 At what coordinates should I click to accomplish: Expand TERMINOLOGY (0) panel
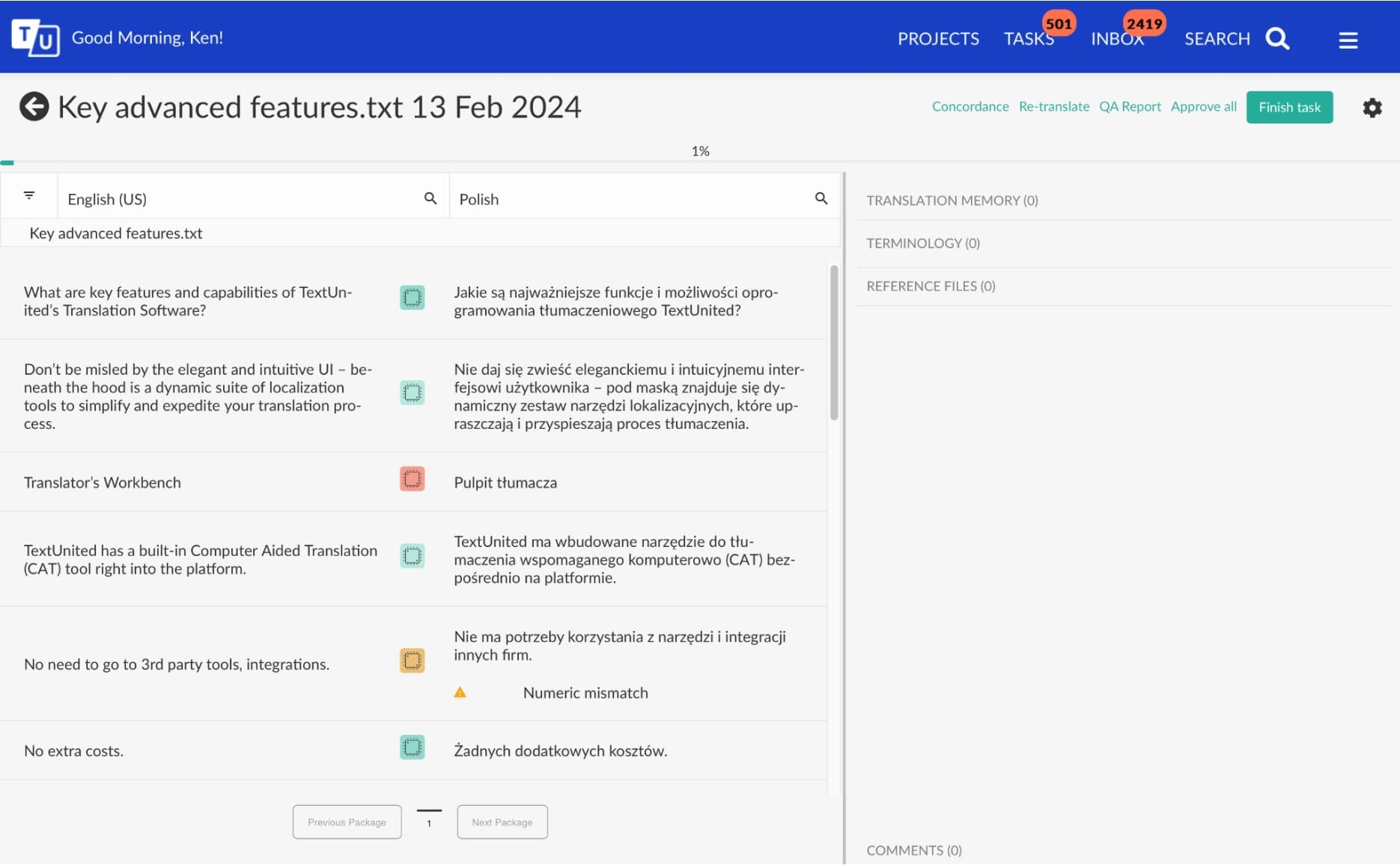[x=923, y=243]
